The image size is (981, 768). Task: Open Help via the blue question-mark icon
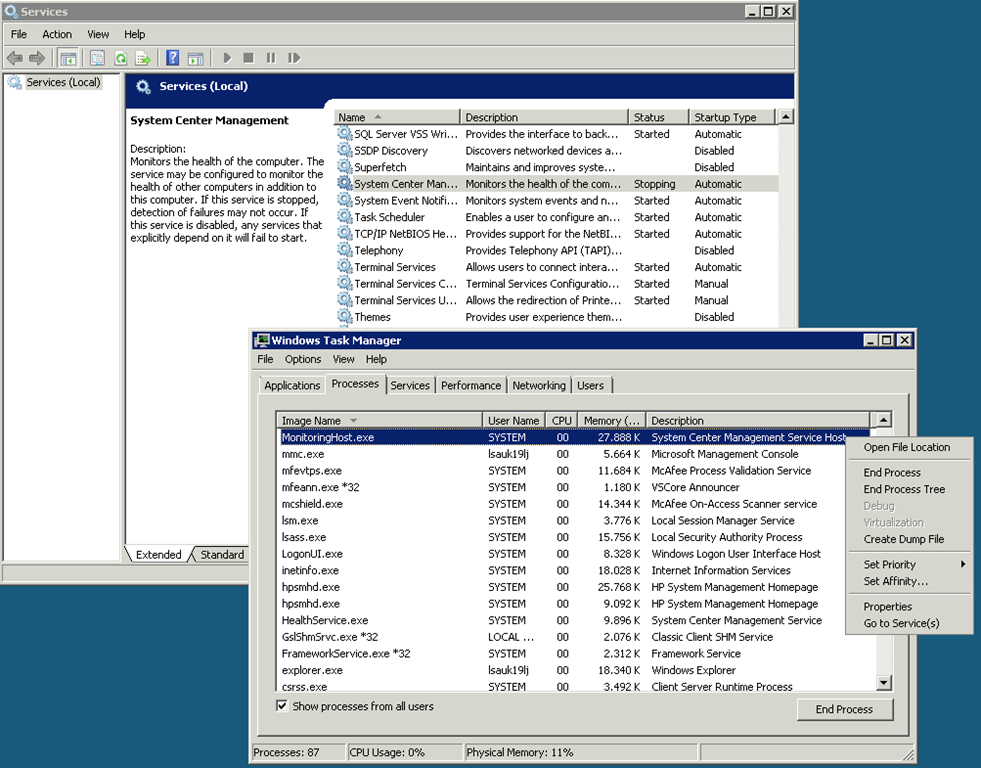pos(173,58)
